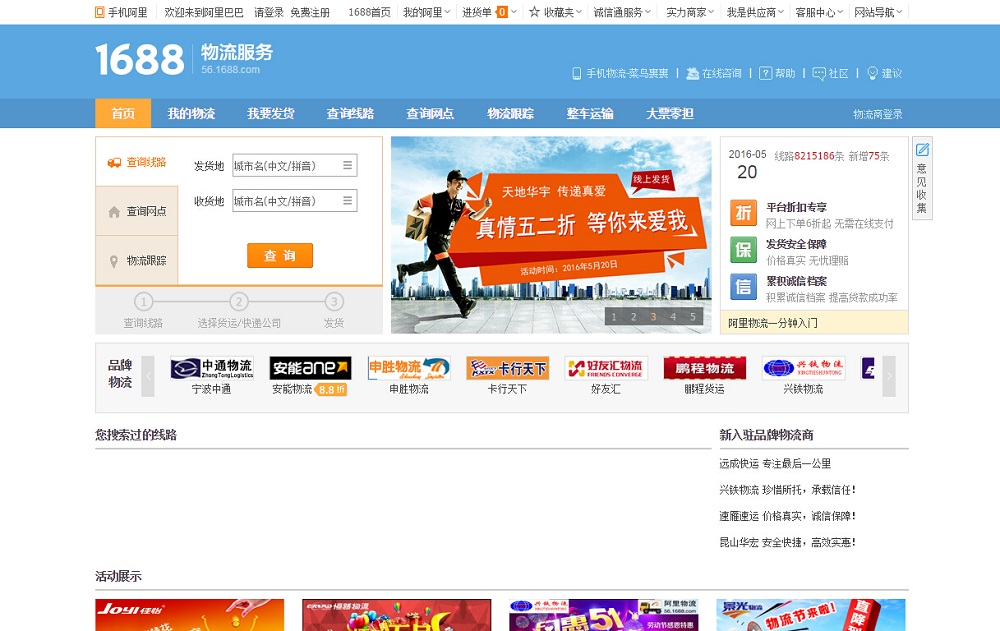Click the 在线咨询 customer service icon
This screenshot has height=631, width=1000.
pyautogui.click(x=692, y=73)
